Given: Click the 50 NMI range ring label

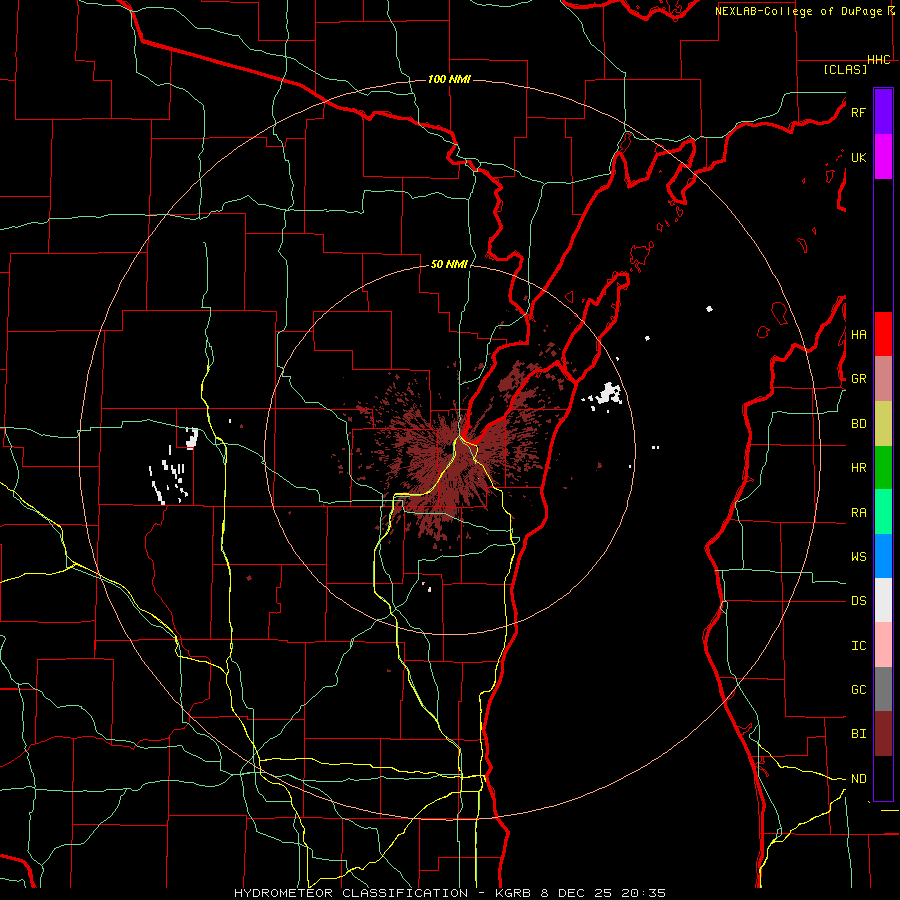Looking at the screenshot, I should point(449,264).
